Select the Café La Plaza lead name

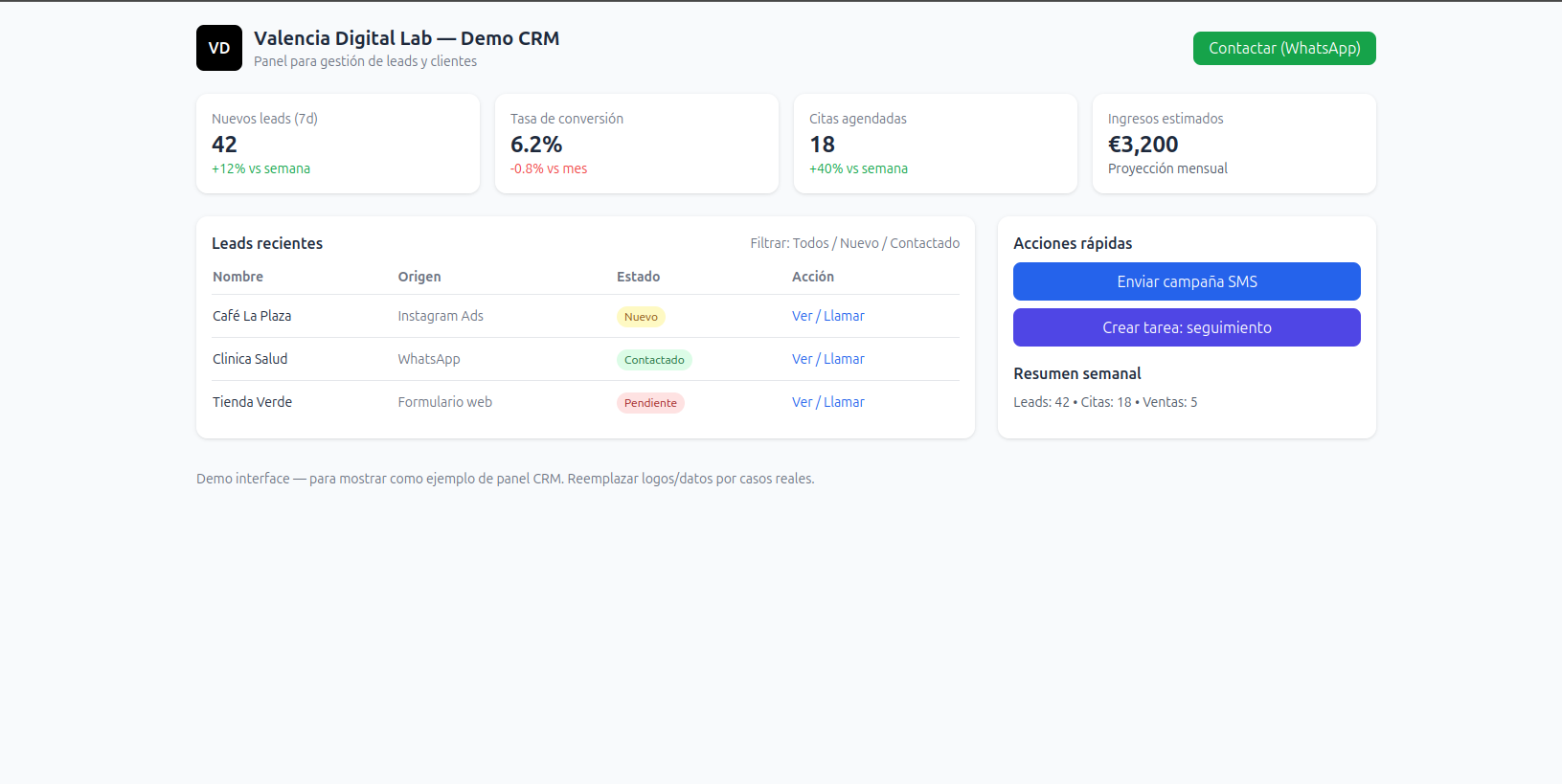tap(252, 316)
